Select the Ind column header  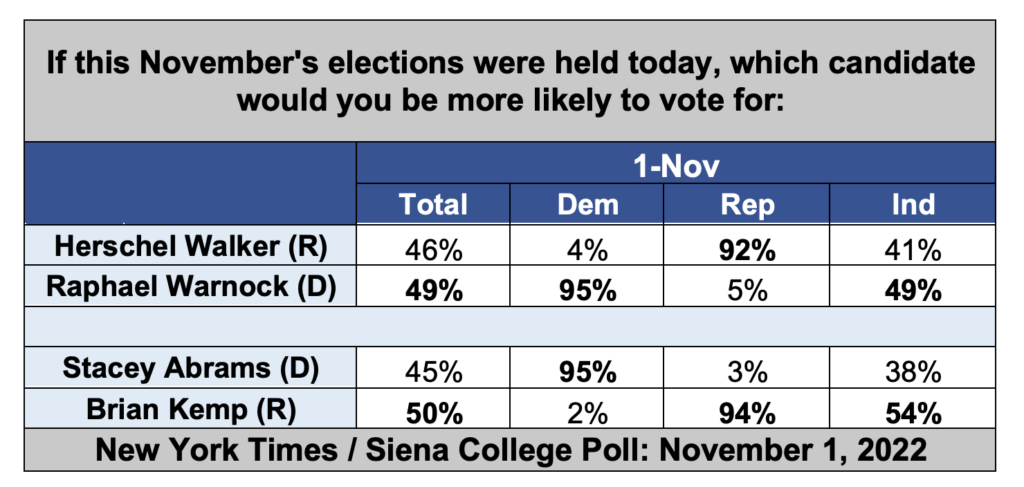(912, 204)
